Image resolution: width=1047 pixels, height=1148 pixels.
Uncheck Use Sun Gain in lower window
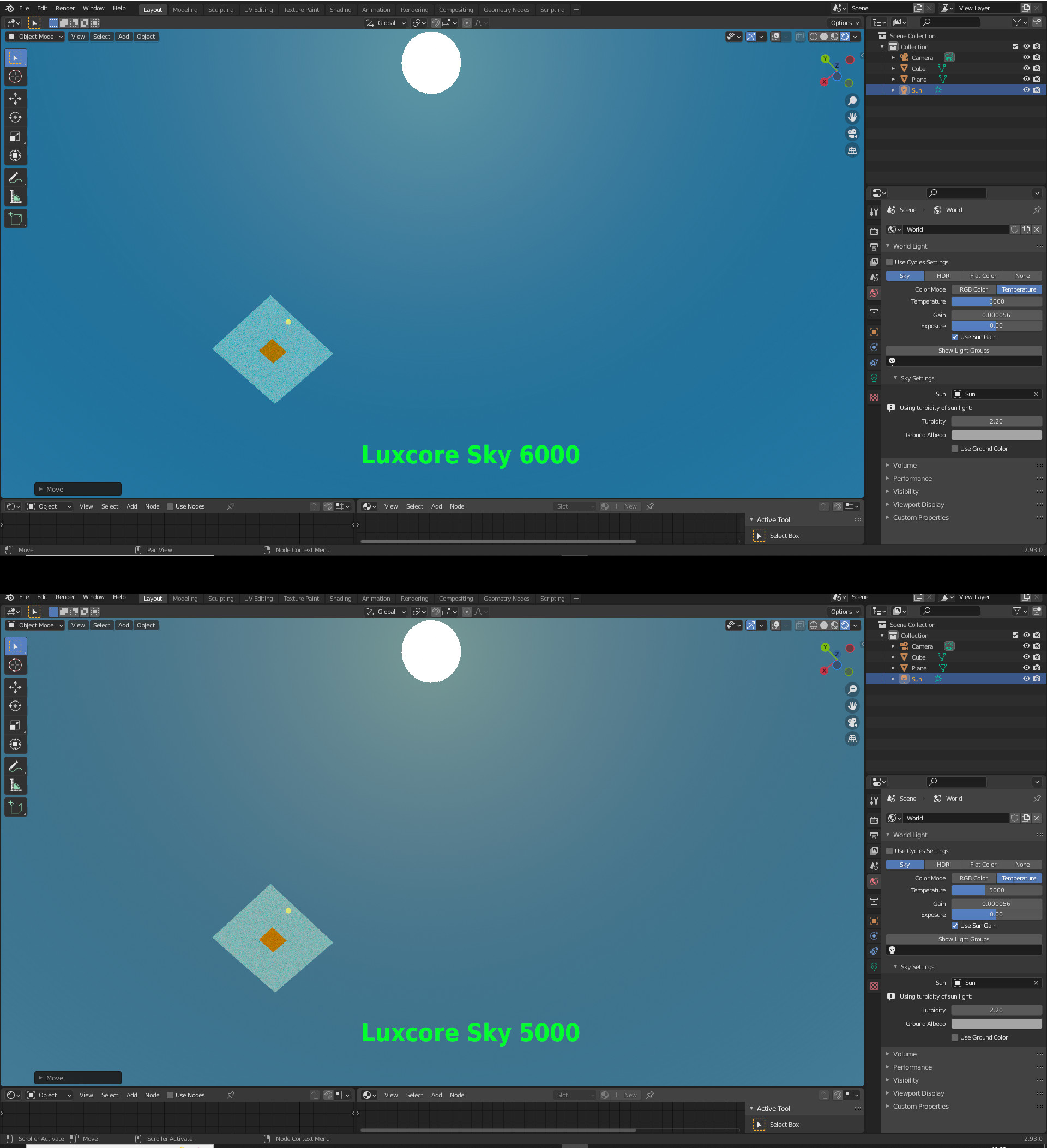pyautogui.click(x=955, y=926)
